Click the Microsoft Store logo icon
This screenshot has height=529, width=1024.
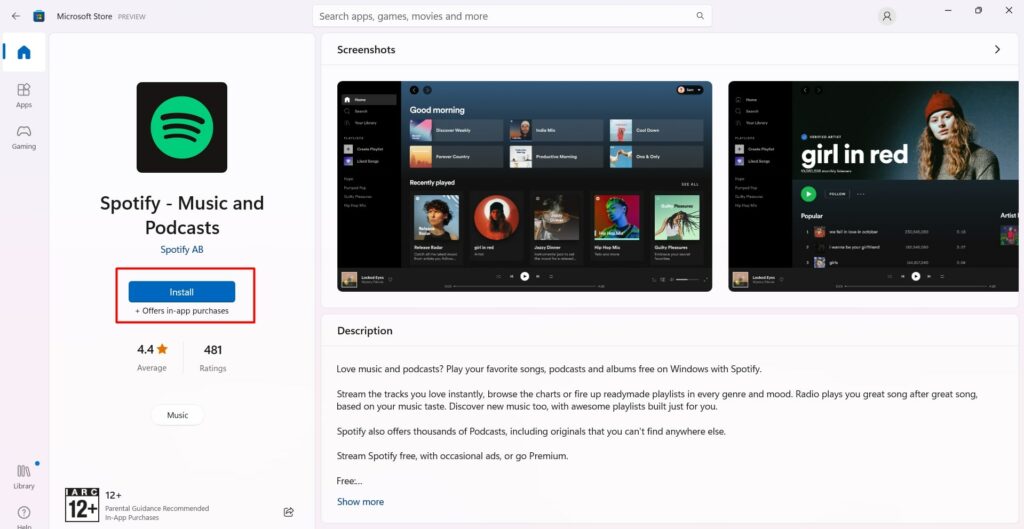click(39, 16)
